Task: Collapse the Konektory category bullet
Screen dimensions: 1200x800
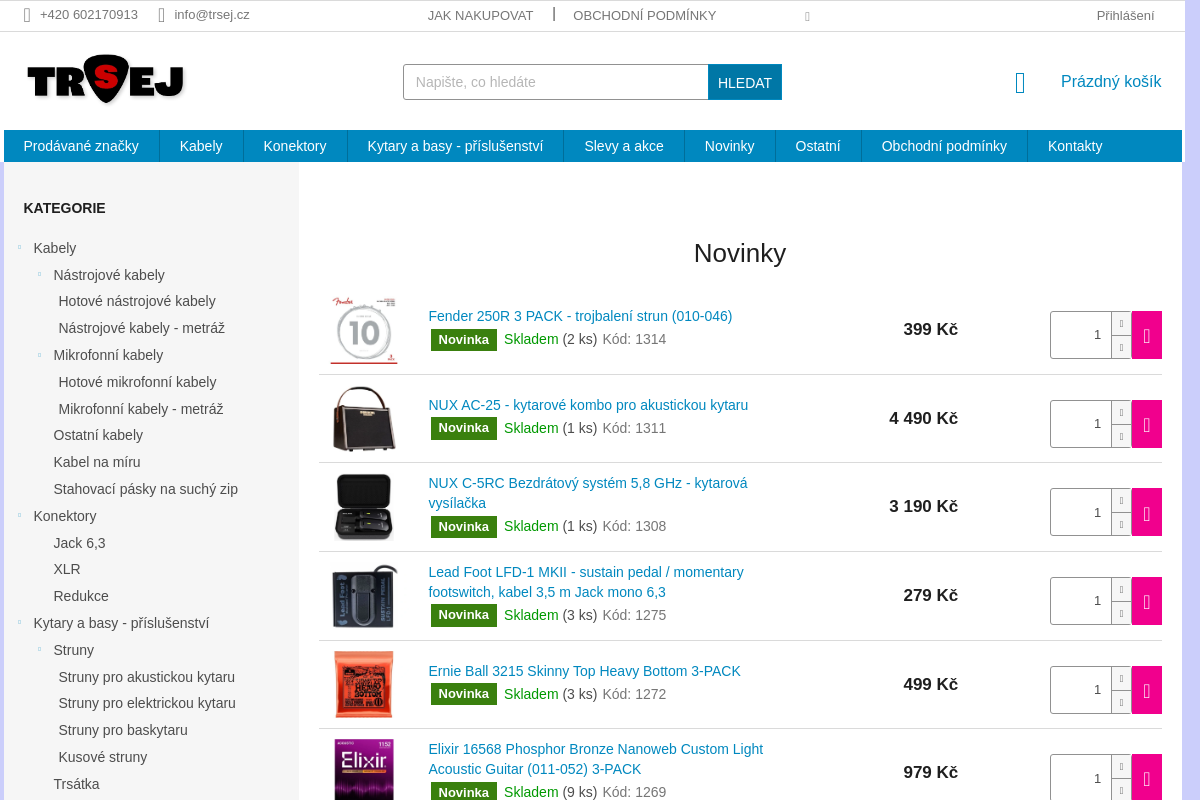Action: [x=19, y=515]
